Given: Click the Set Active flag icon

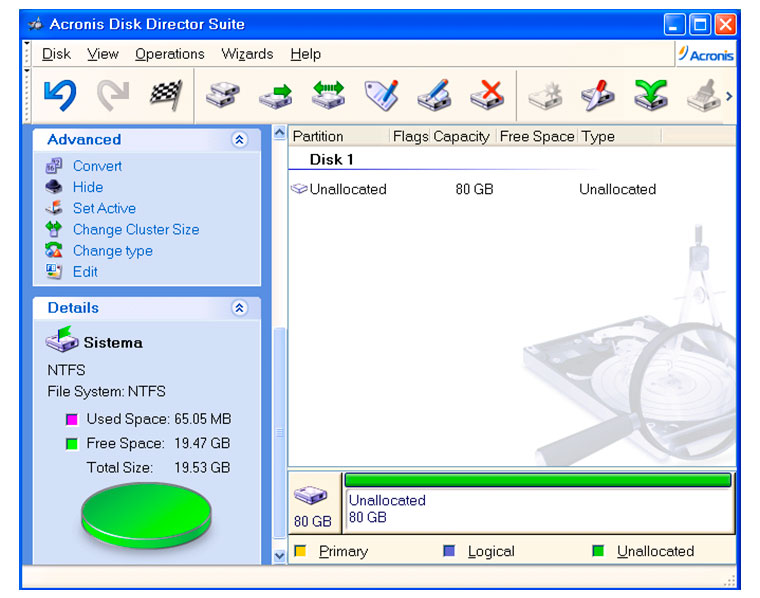Looking at the screenshot, I should pyautogui.click(x=54, y=208).
